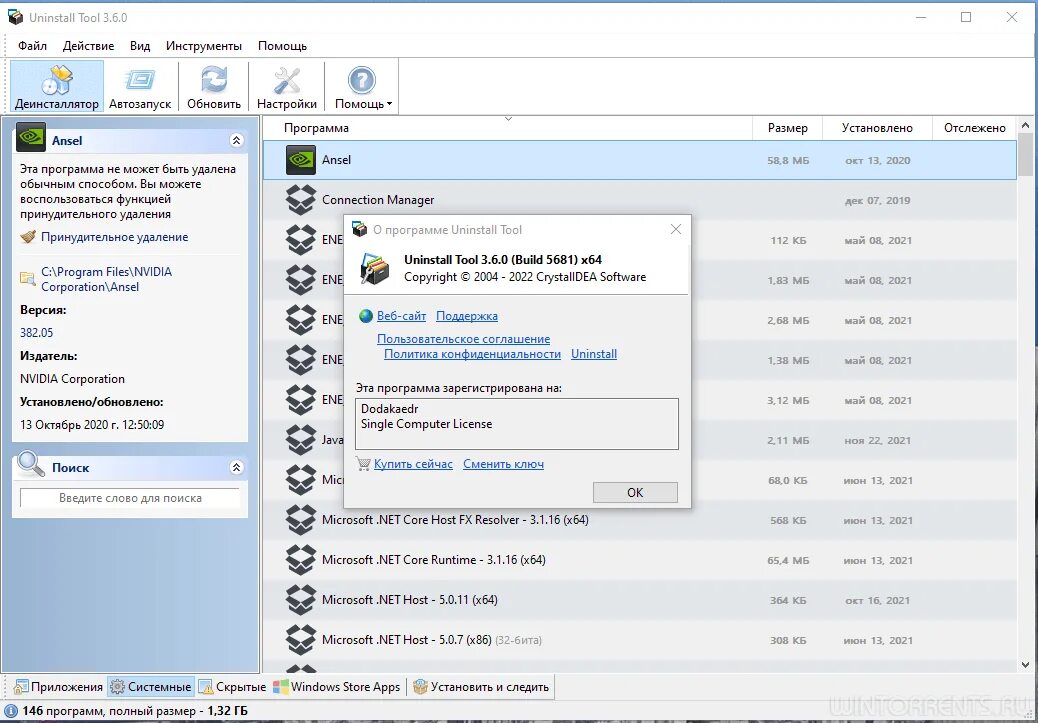The image size is (1038, 723).
Task: Switch to the Скрытые tab
Action: 232,687
